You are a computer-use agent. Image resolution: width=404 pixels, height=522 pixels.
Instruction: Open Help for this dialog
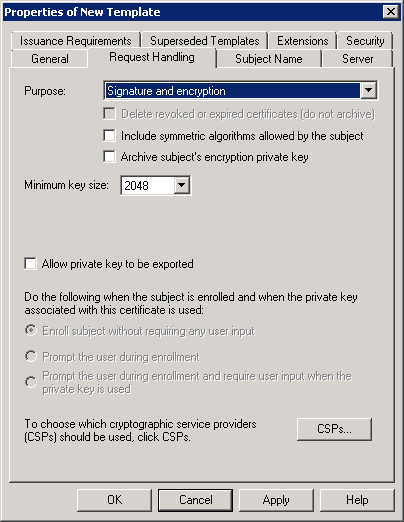(x=357, y=500)
